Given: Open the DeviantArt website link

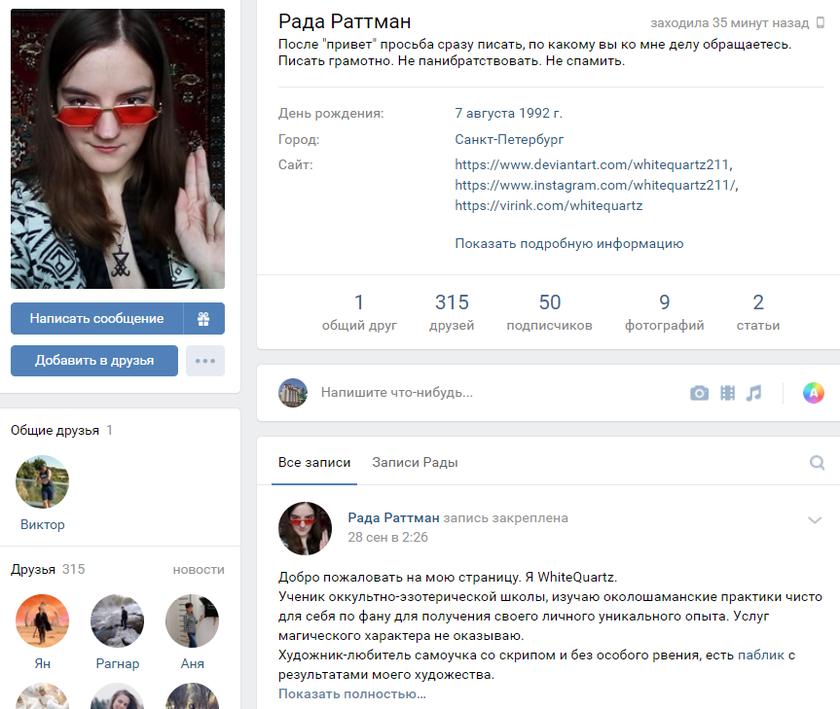Looking at the screenshot, I should point(594,165).
